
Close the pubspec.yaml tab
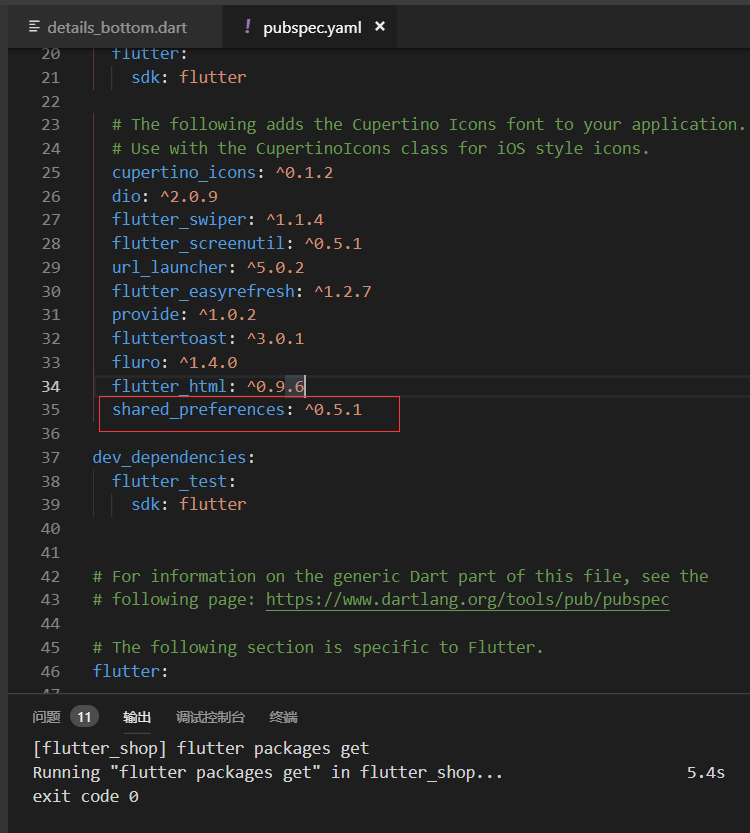click(x=380, y=26)
